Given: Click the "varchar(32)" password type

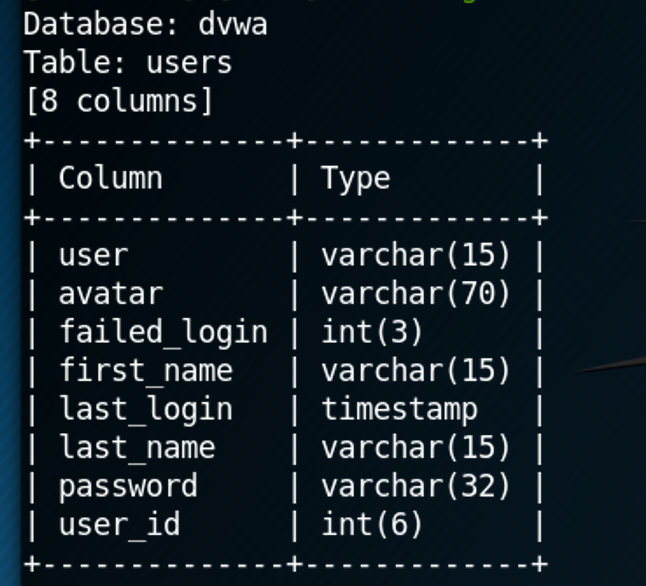Looking at the screenshot, I should [x=416, y=486].
